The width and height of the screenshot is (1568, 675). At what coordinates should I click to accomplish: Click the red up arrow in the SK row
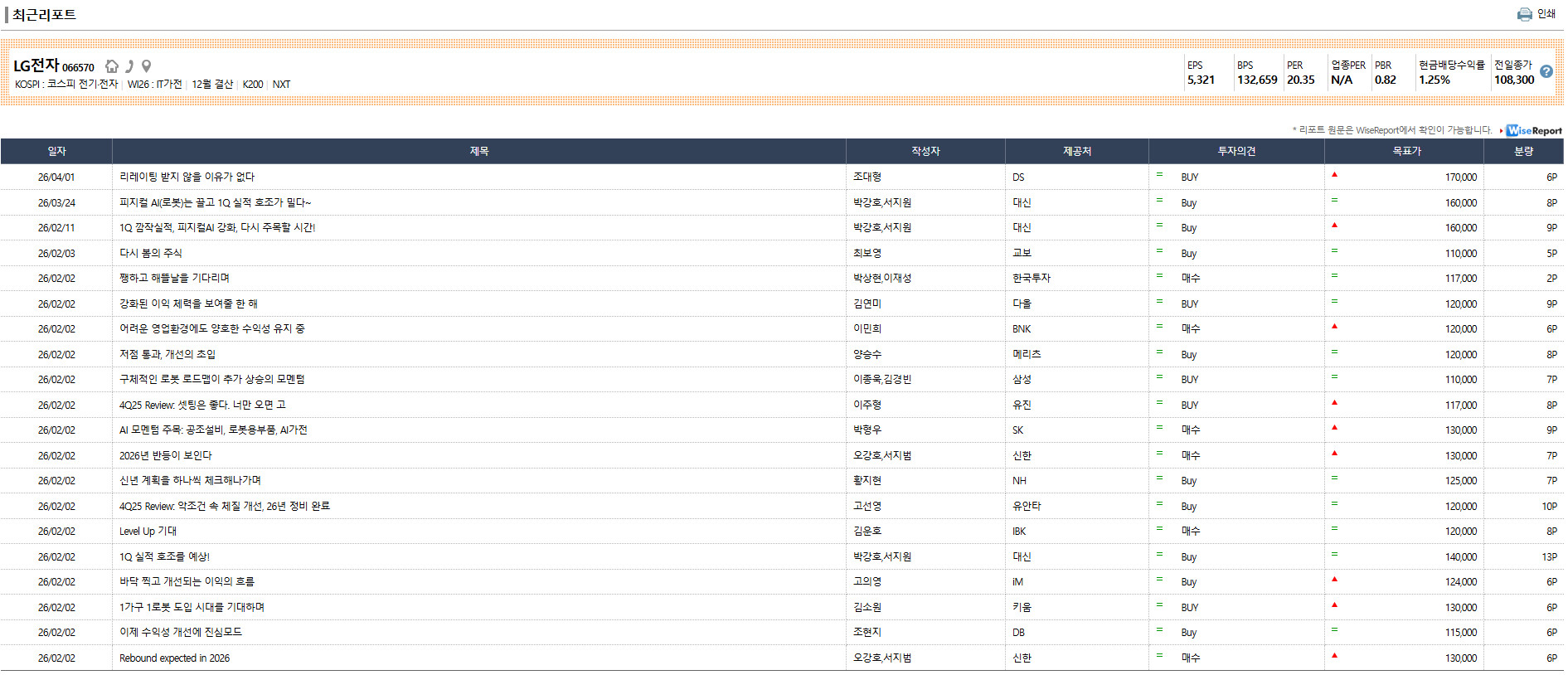(x=1334, y=427)
